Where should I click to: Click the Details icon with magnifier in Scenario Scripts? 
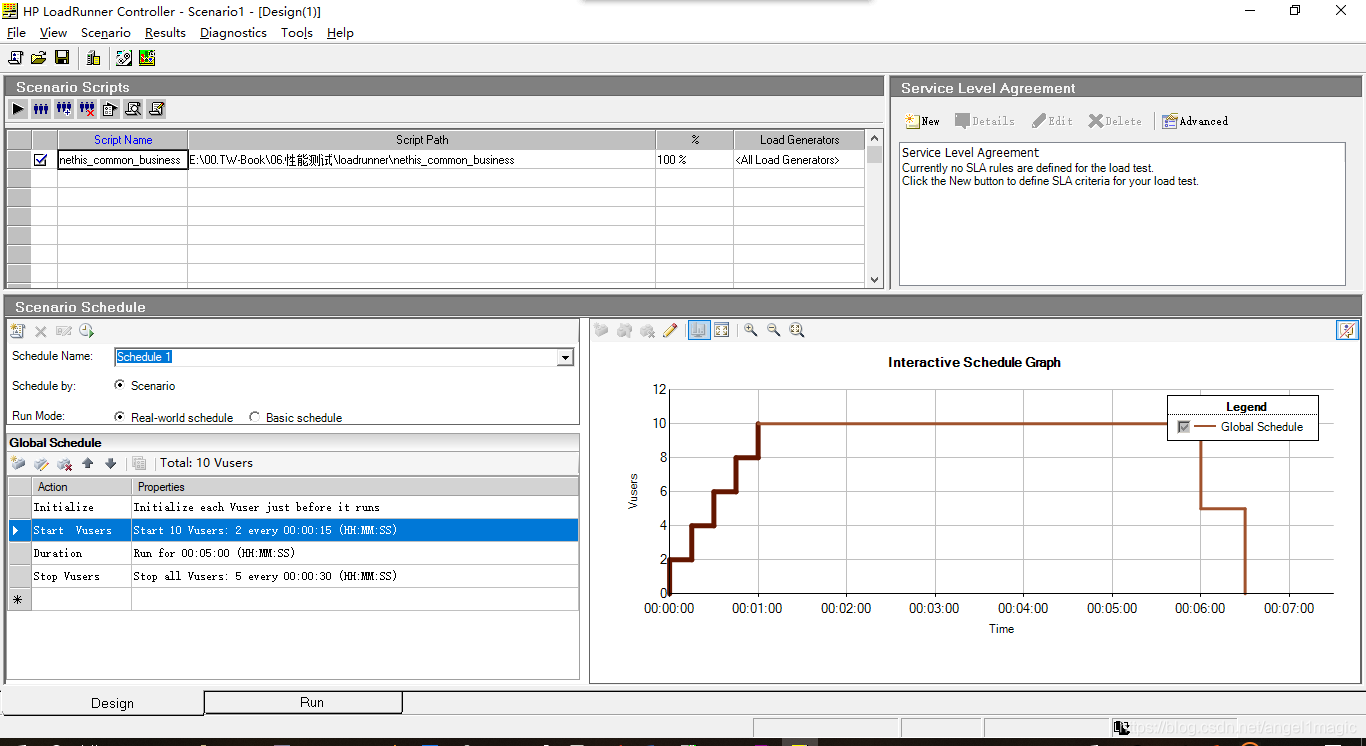pyautogui.click(x=133, y=109)
